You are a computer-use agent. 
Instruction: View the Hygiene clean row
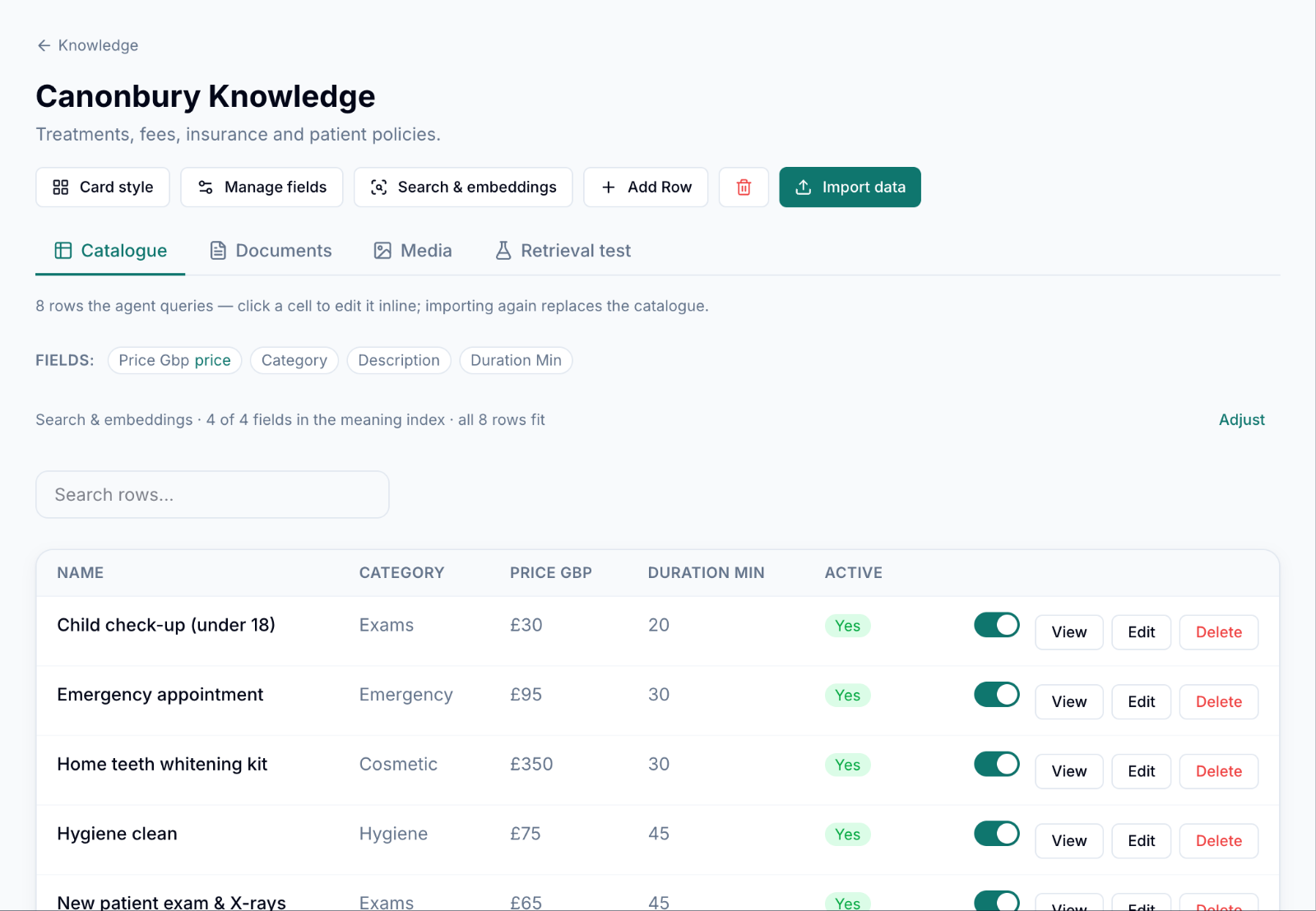coord(1069,841)
